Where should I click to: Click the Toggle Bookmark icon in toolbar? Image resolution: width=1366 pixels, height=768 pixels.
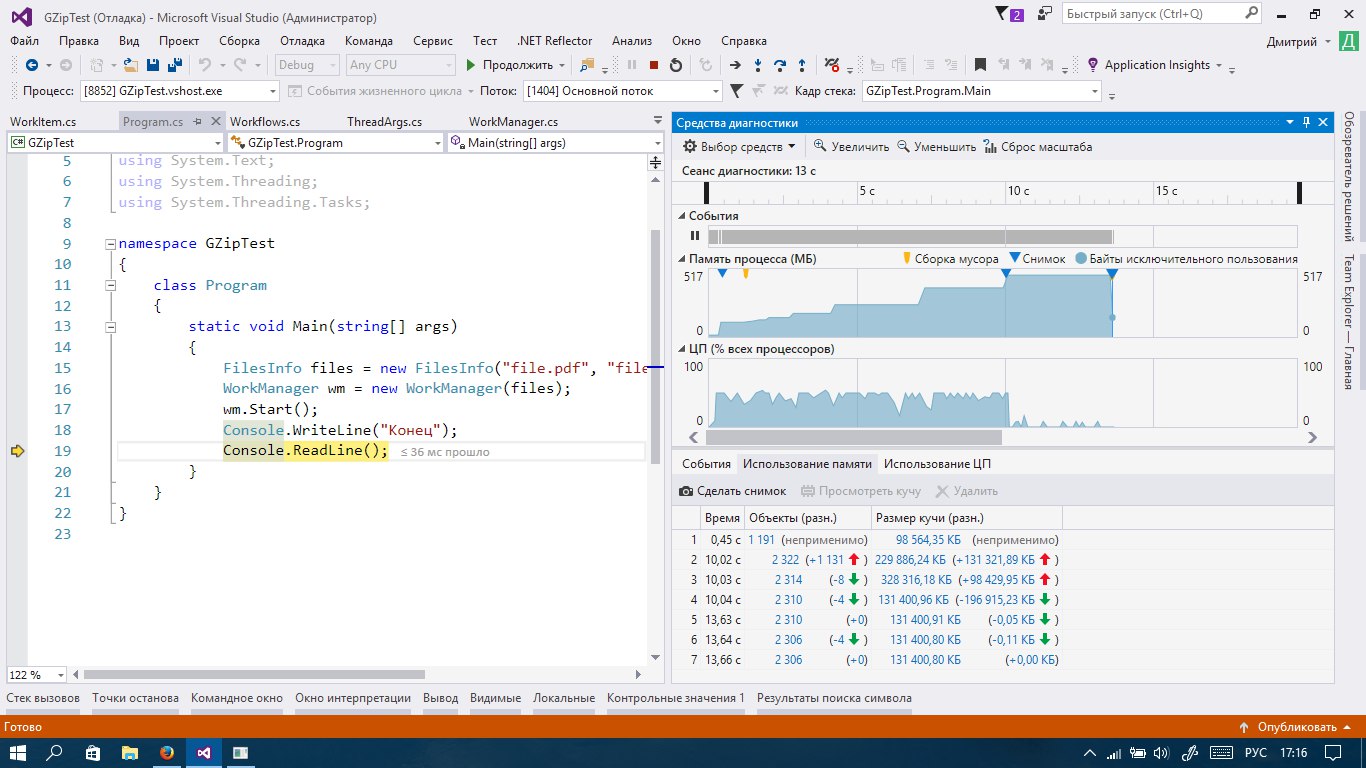click(980, 65)
